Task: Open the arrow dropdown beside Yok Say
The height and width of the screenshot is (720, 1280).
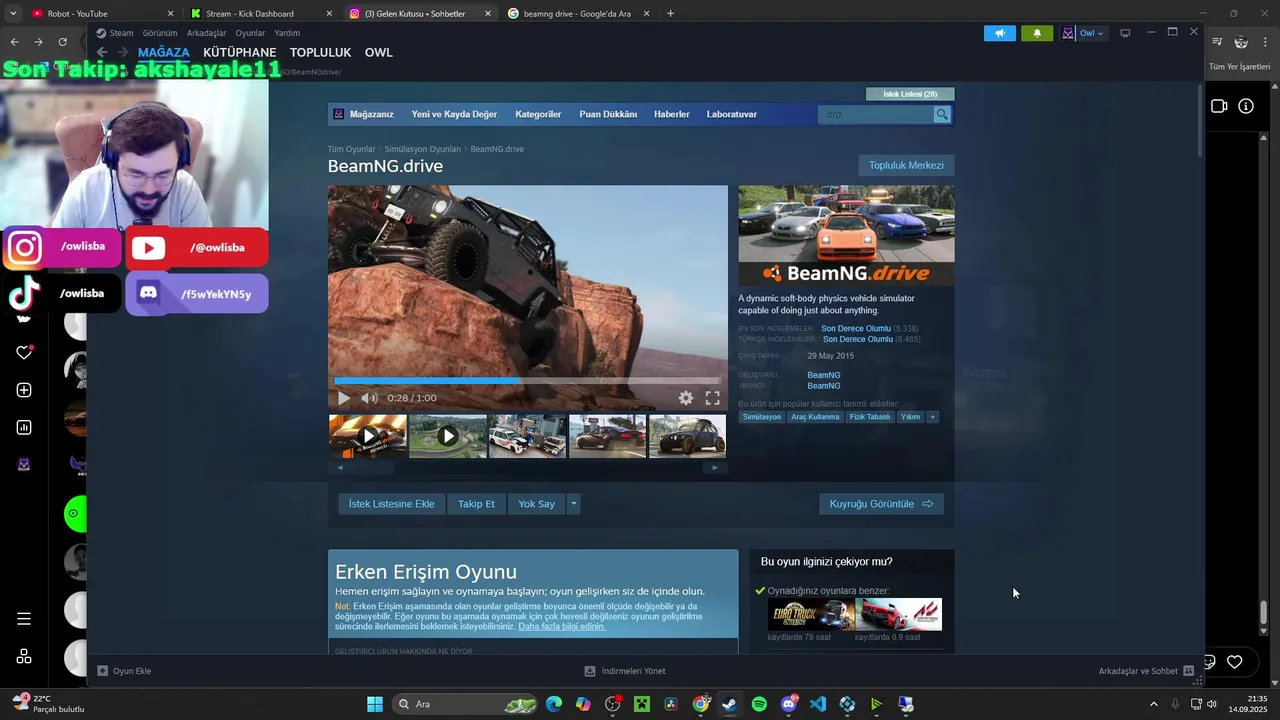Action: pyautogui.click(x=573, y=504)
